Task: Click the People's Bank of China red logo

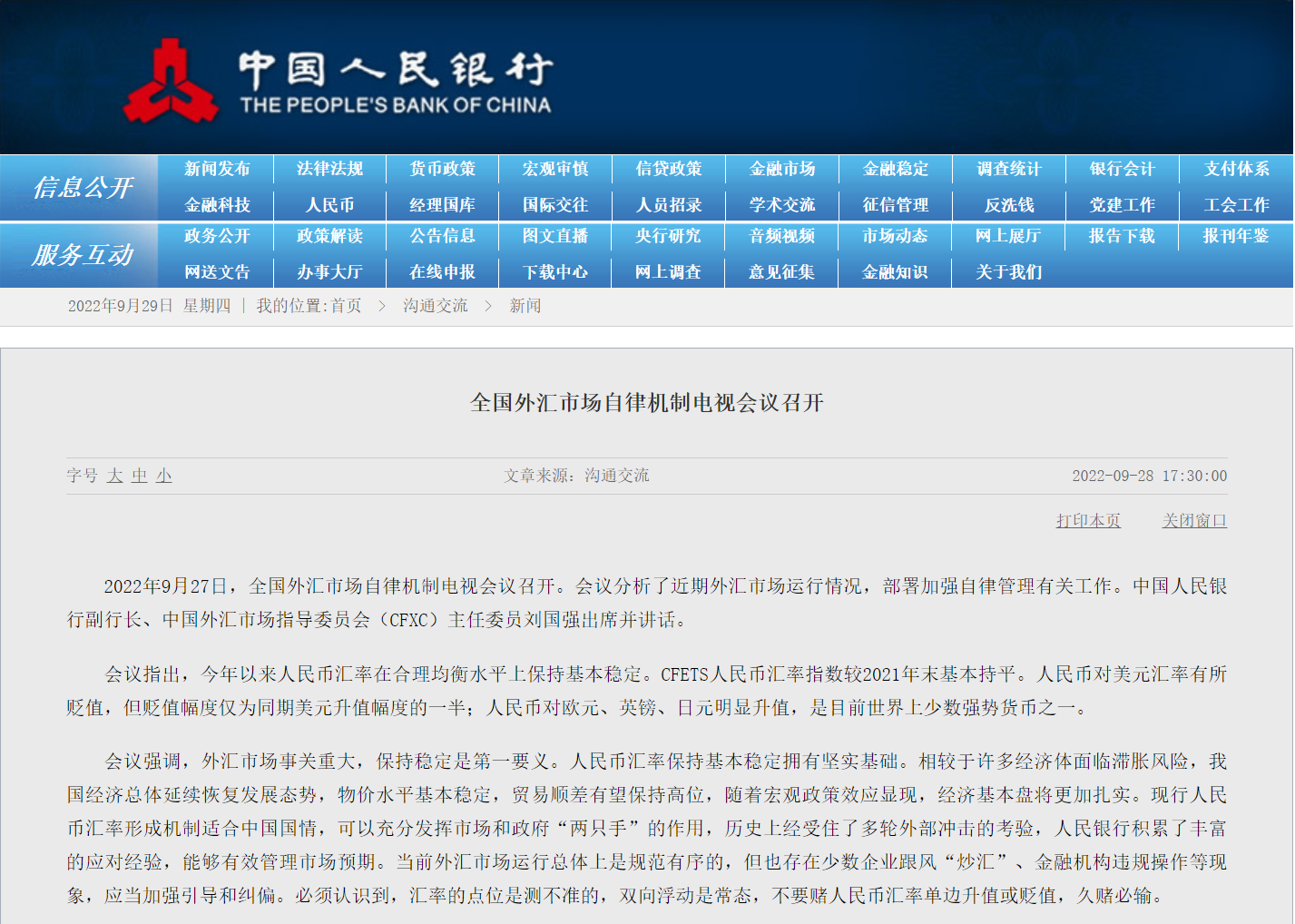Action: (x=172, y=80)
